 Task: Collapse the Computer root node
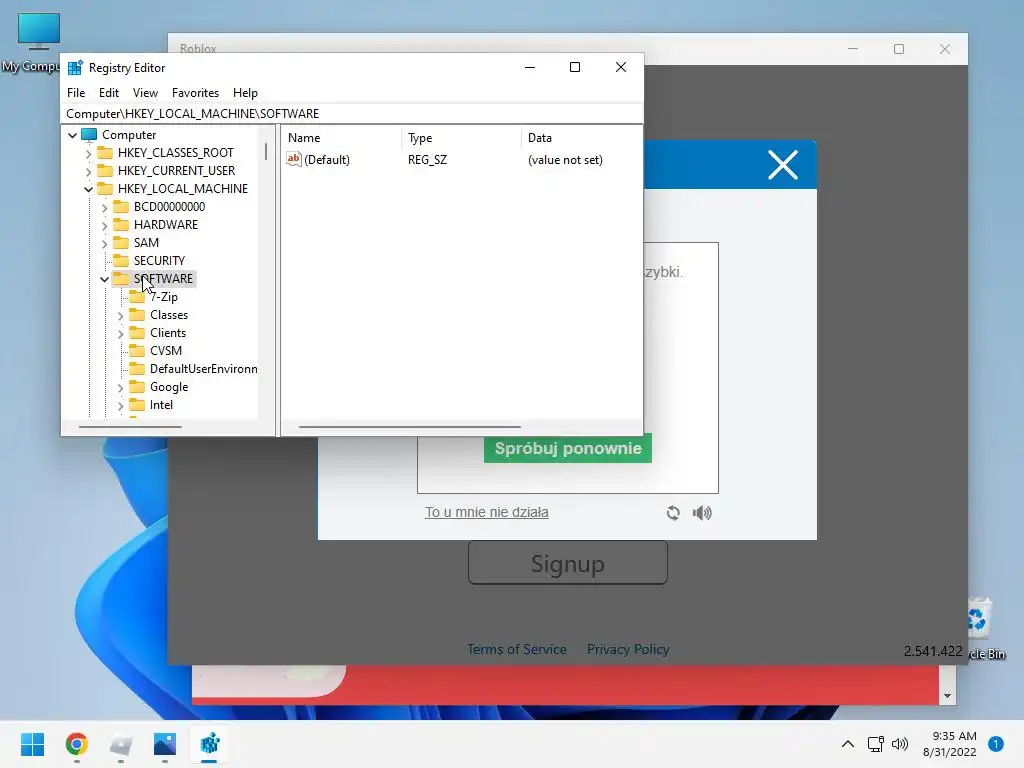72,135
